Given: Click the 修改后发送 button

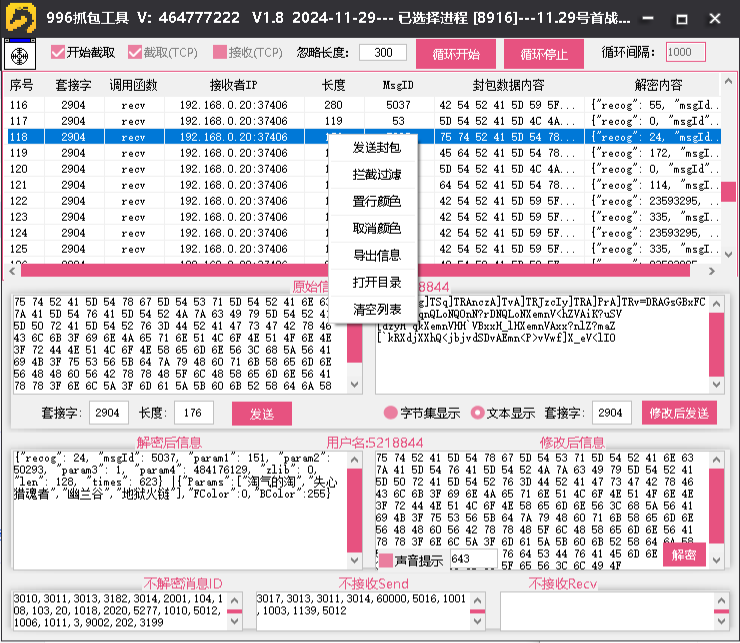Looking at the screenshot, I should (x=678, y=412).
